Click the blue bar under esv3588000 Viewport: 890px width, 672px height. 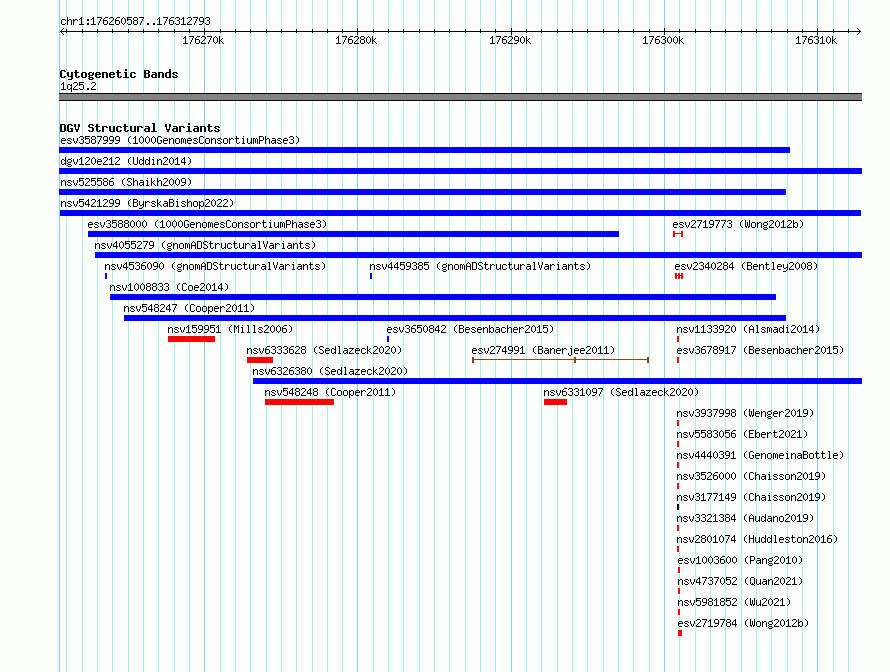click(x=353, y=234)
